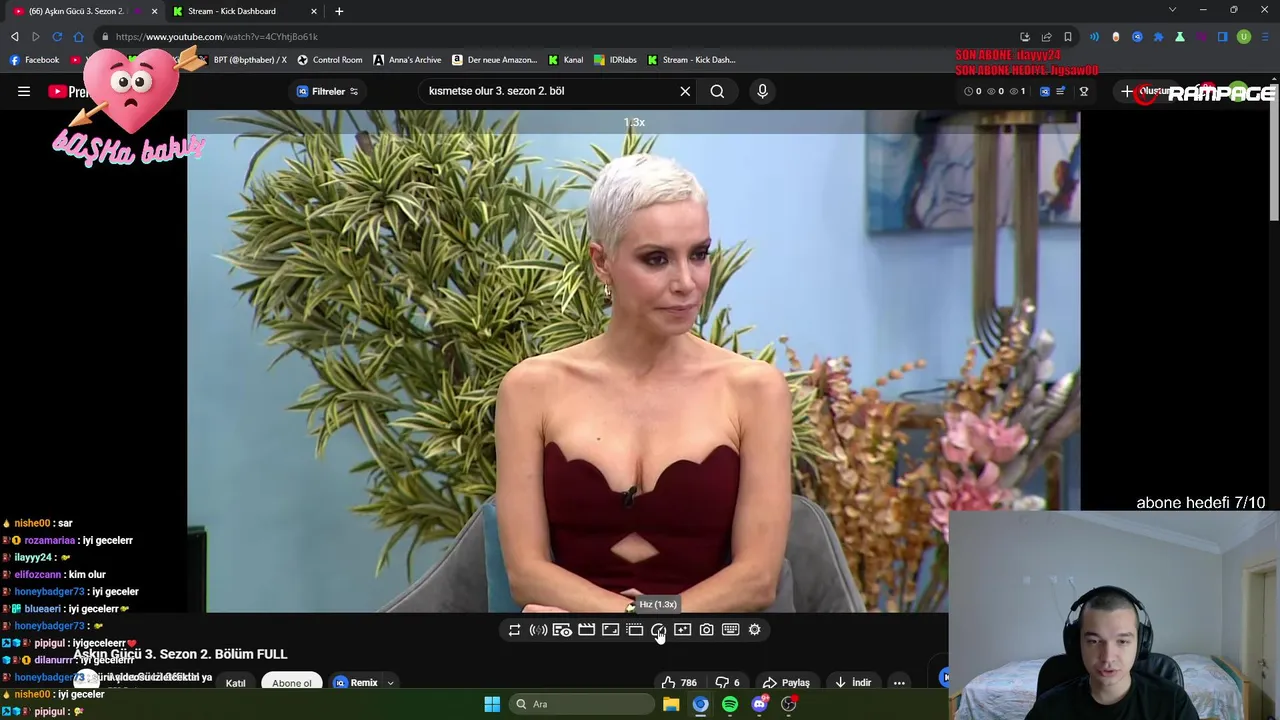This screenshot has width=1280, height=720.
Task: Click the YouTube search magnifier button
Action: 717,91
